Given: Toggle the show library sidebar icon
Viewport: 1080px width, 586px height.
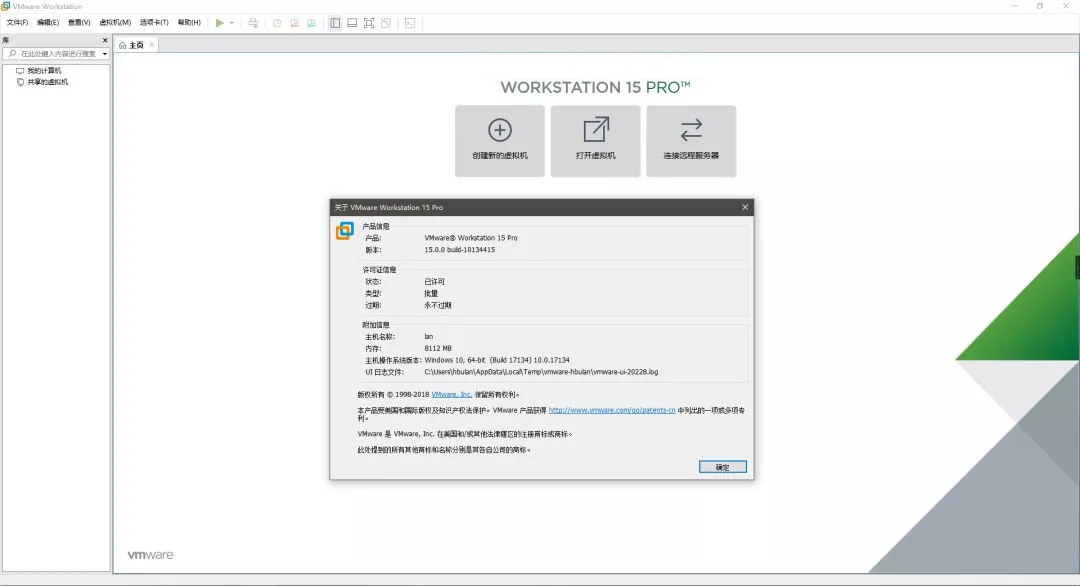Looking at the screenshot, I should coord(335,23).
